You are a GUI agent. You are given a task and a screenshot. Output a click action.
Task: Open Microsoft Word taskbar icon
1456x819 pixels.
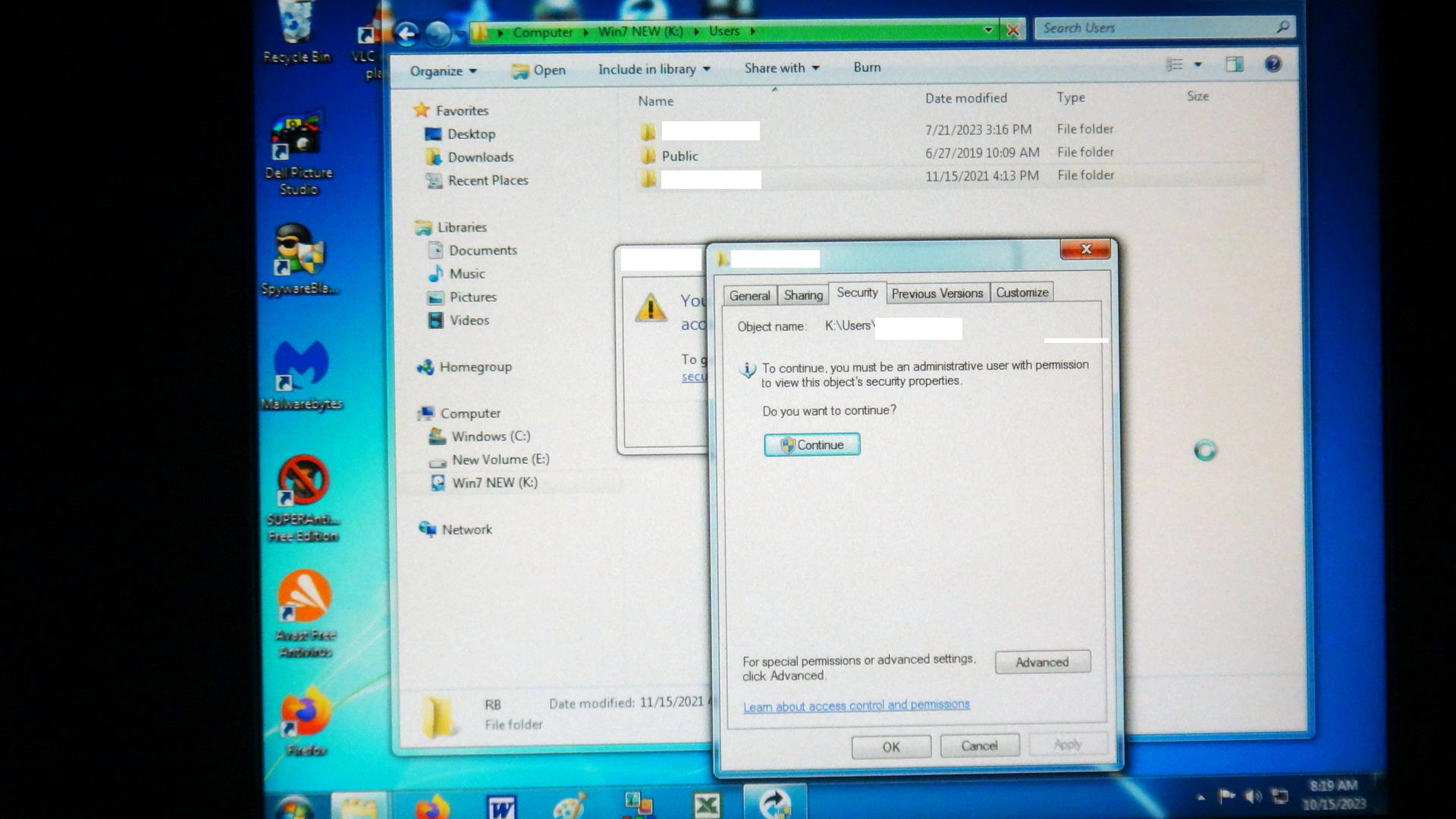(501, 807)
